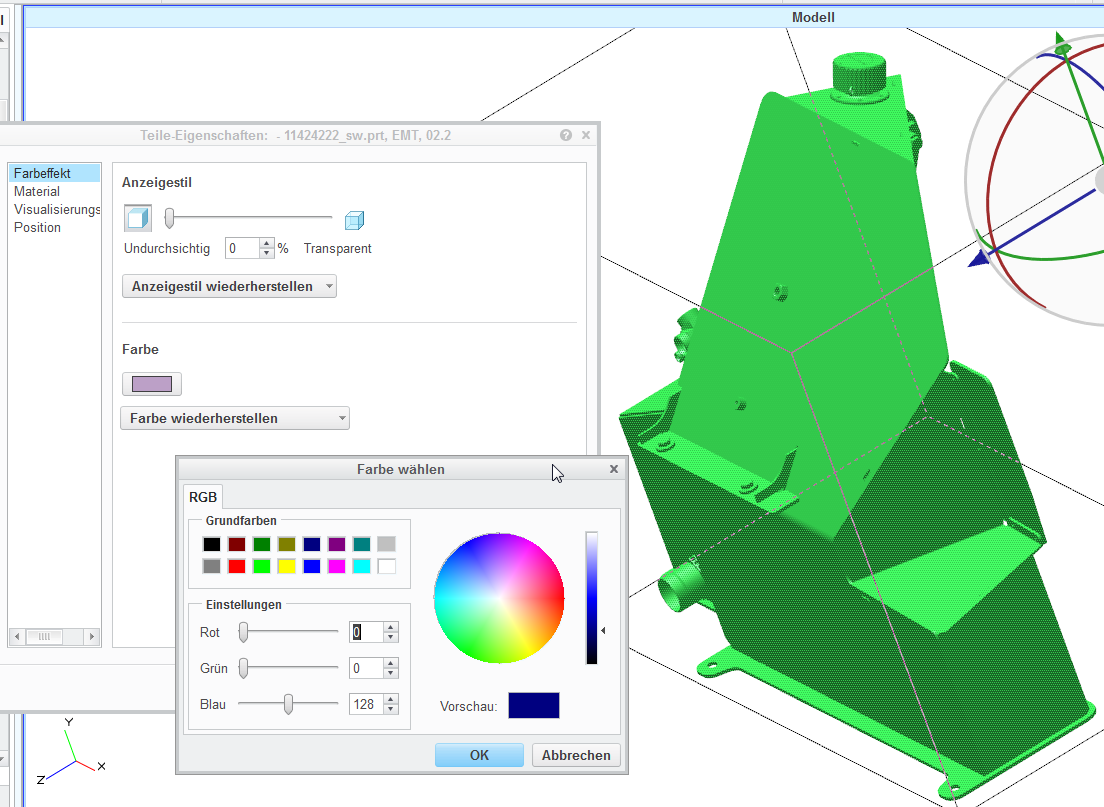Click the brightness bar arrow marker

[x=603, y=630]
